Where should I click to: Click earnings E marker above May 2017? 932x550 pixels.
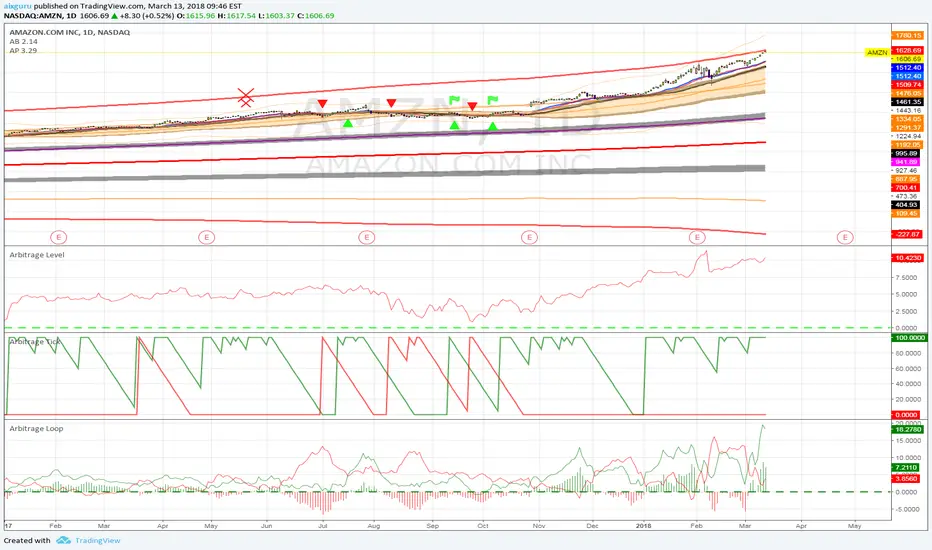(206, 237)
